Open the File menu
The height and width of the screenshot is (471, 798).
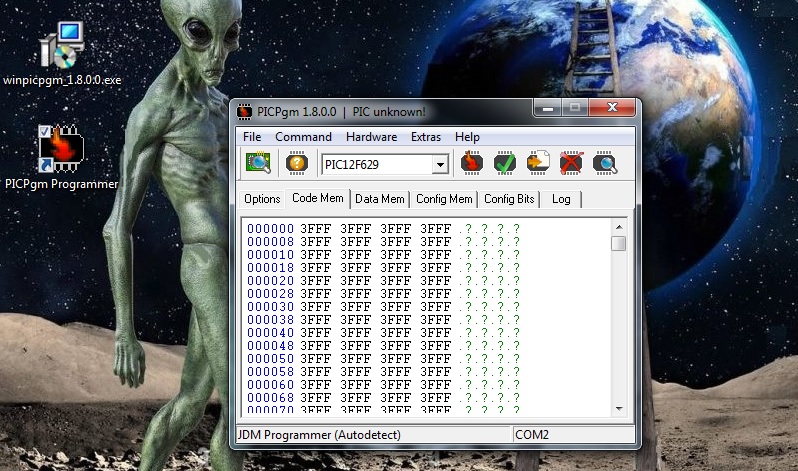click(252, 137)
